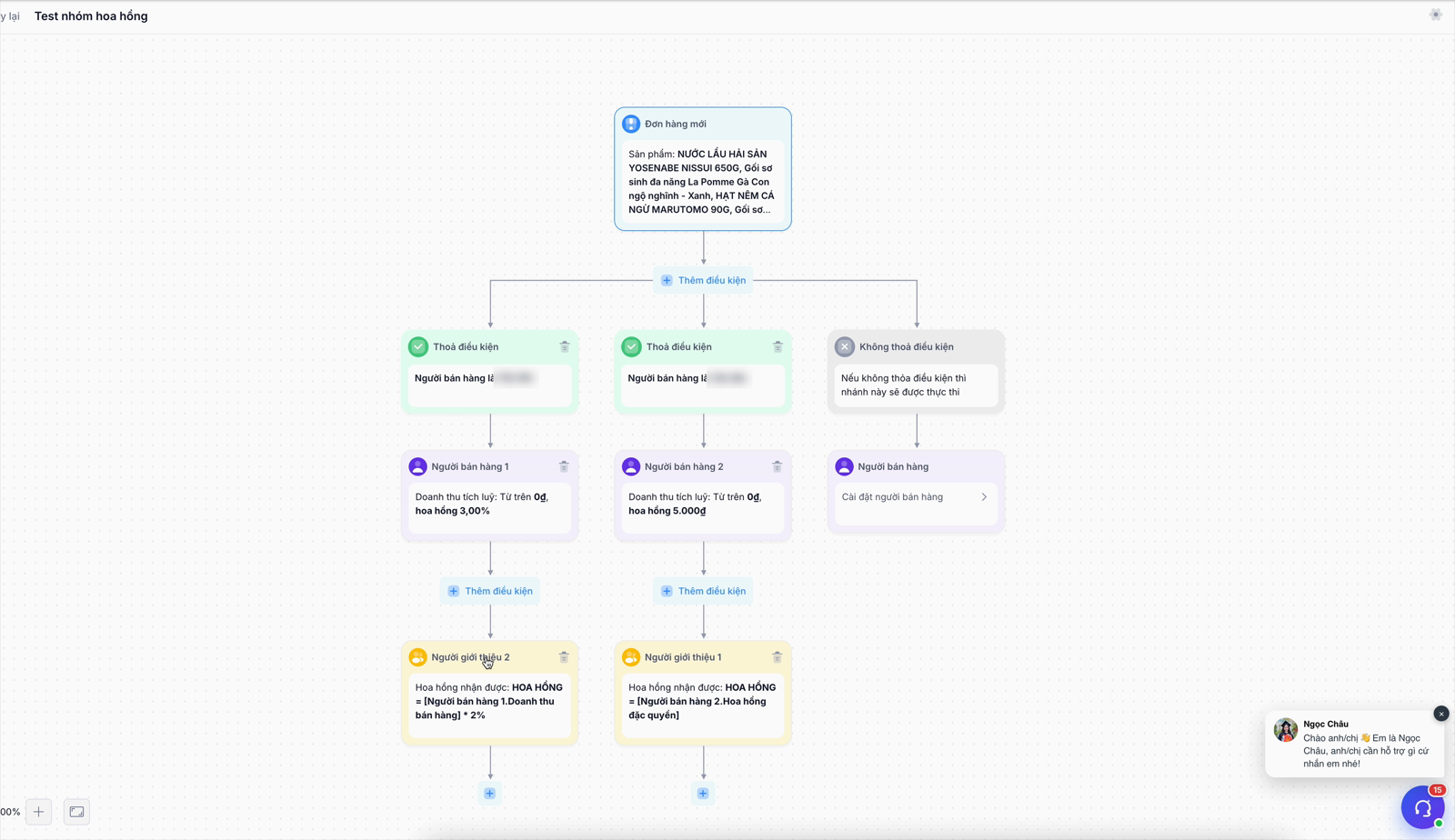Image resolution: width=1455 pixels, height=840 pixels.
Task: Open the support chat headset bubble
Action: (x=1423, y=807)
